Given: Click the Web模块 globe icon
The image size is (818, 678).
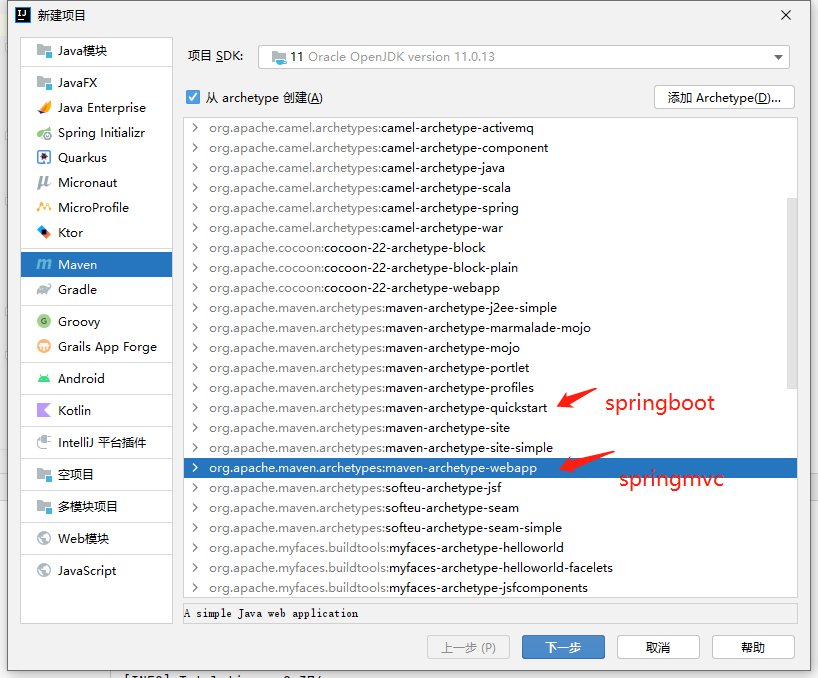Looking at the screenshot, I should point(44,538).
